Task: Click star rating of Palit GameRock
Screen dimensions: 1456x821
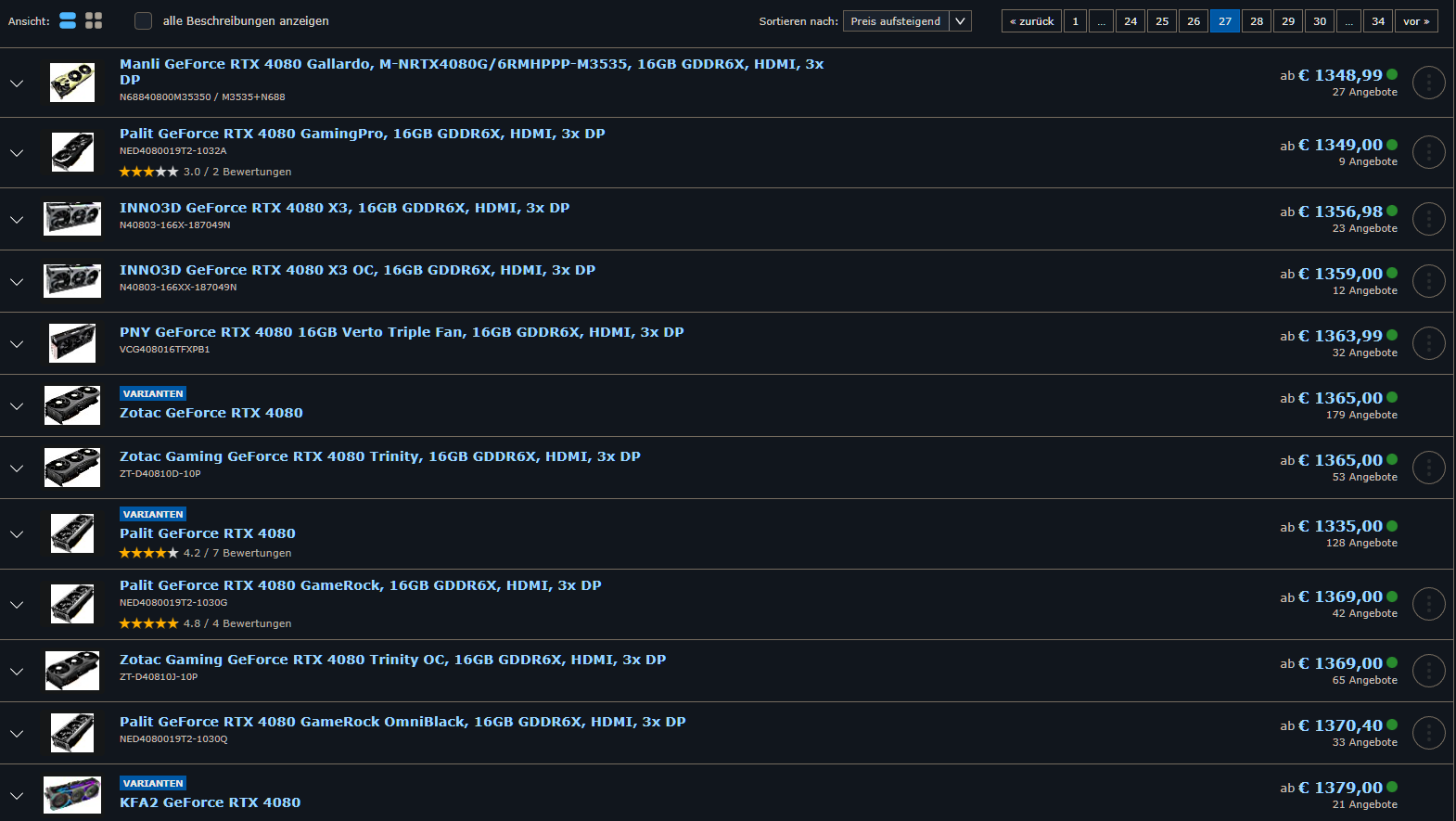Action: pyautogui.click(x=148, y=623)
